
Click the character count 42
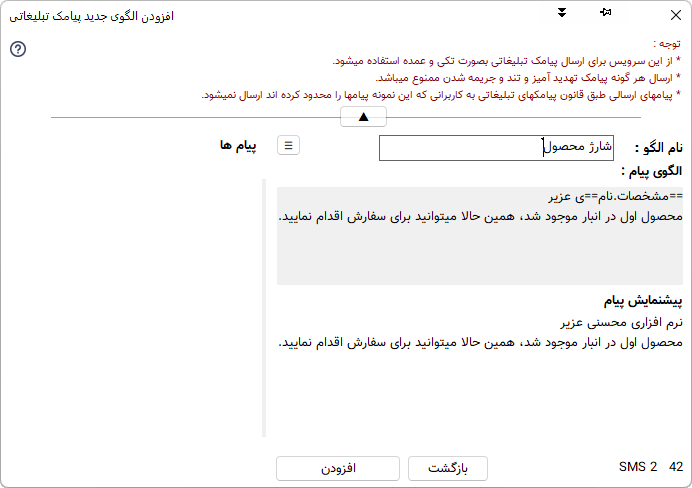[676, 467]
